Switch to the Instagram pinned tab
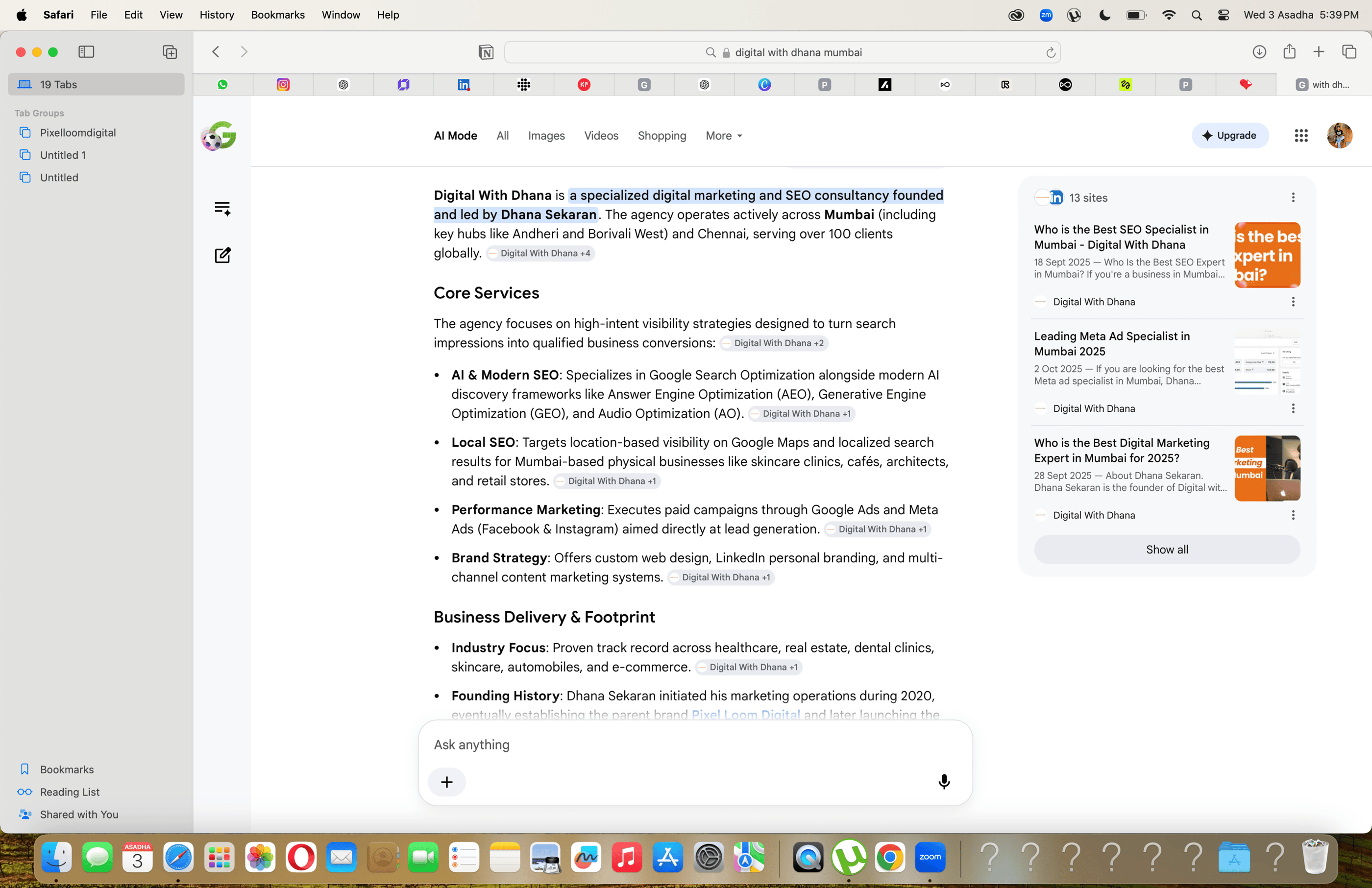 pyautogui.click(x=283, y=85)
